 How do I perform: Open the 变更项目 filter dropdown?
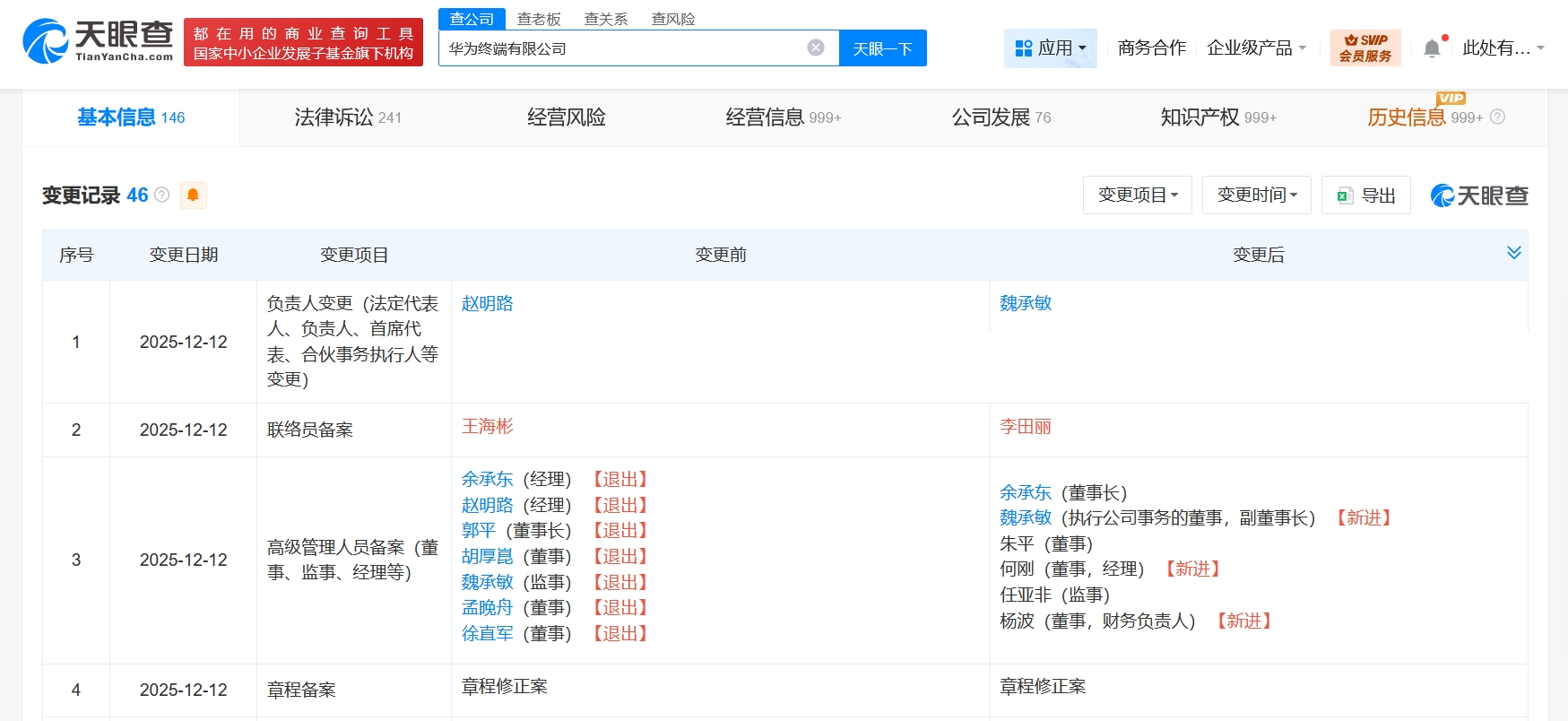[1137, 195]
